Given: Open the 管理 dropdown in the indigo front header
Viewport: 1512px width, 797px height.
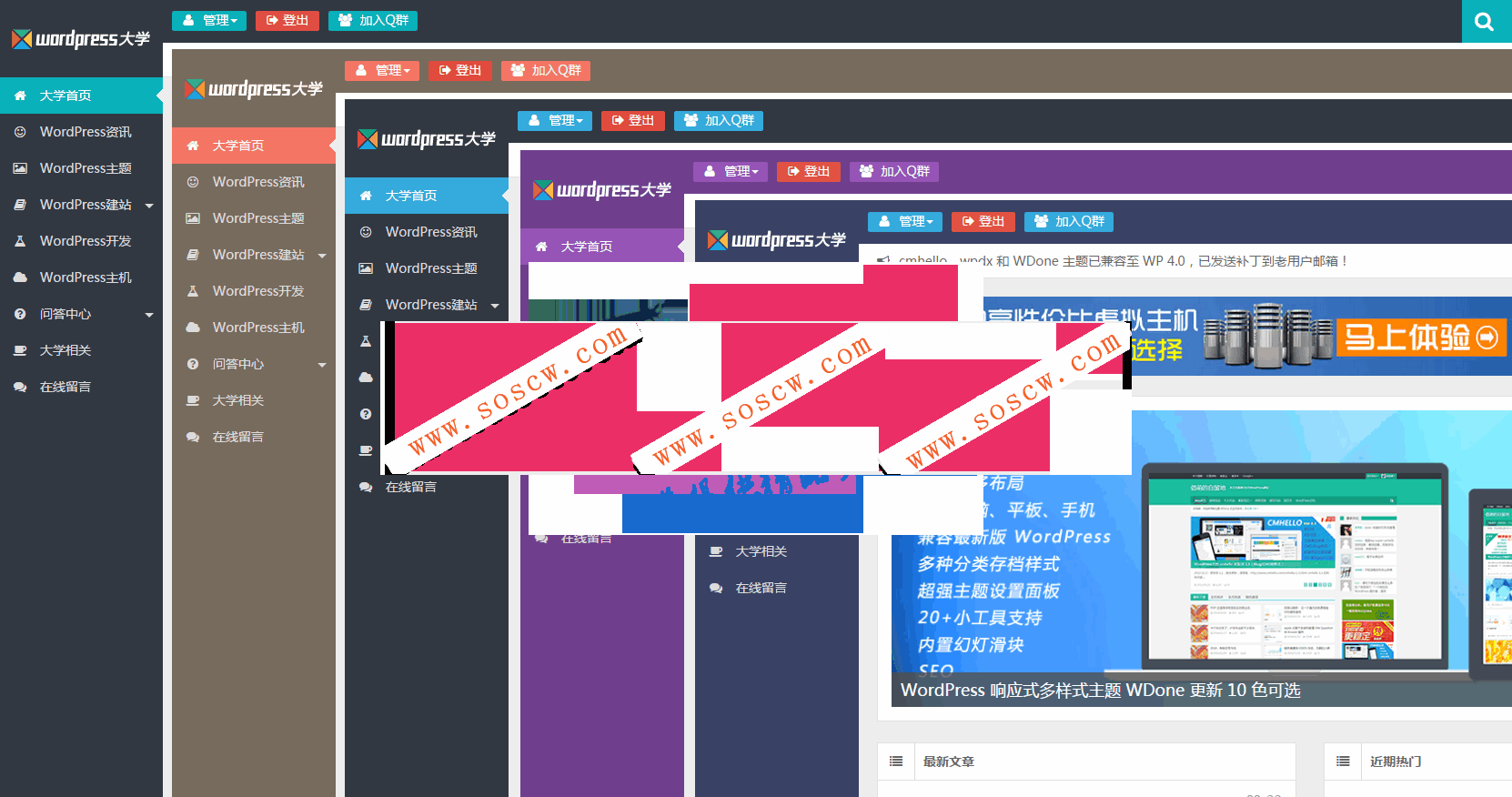Looking at the screenshot, I should 905,221.
